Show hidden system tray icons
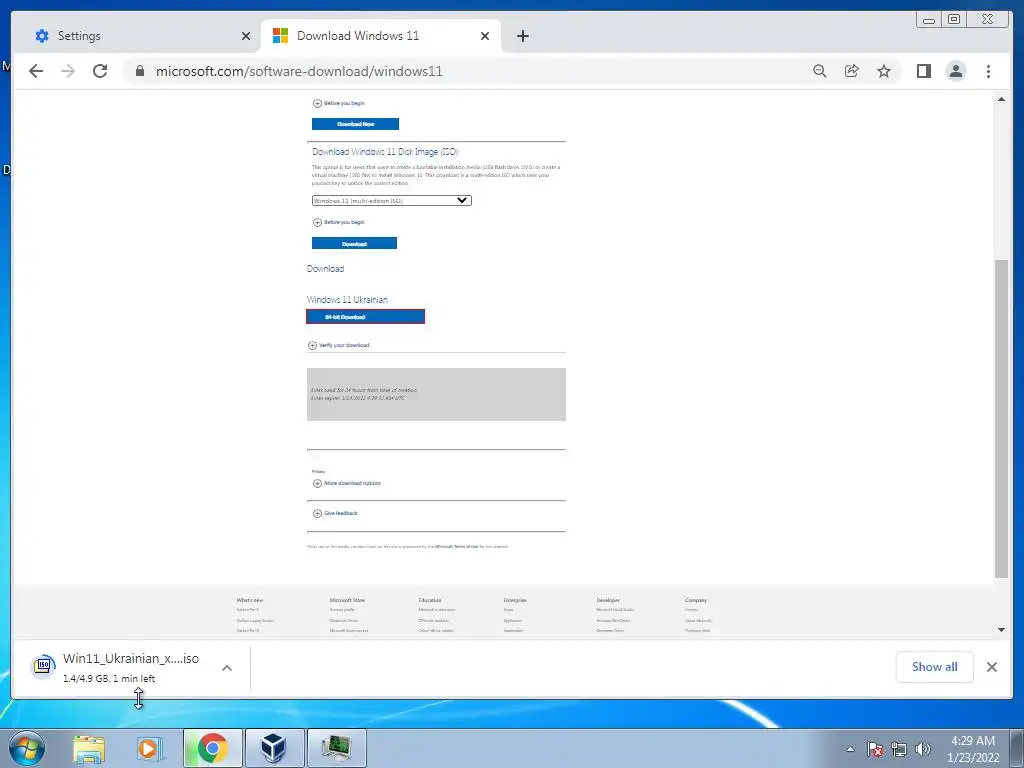Viewport: 1024px width, 768px height. 850,749
